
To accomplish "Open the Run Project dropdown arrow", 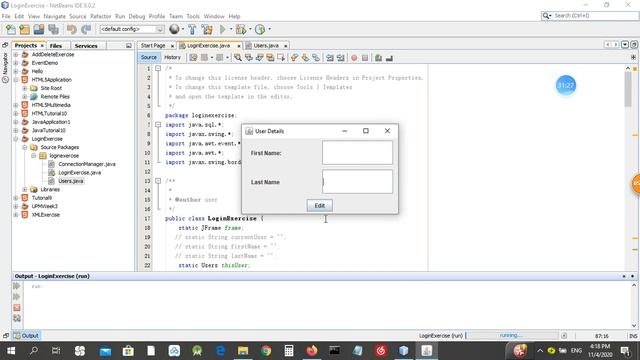I will 231,29.
